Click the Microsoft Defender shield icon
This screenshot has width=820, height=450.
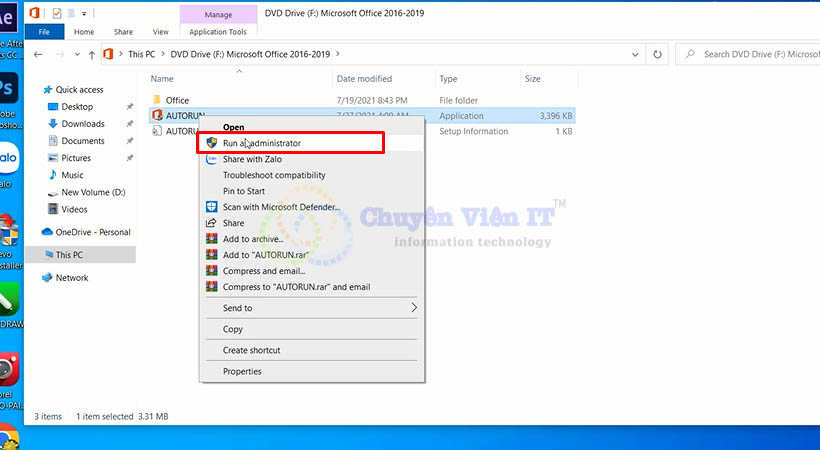pos(211,207)
